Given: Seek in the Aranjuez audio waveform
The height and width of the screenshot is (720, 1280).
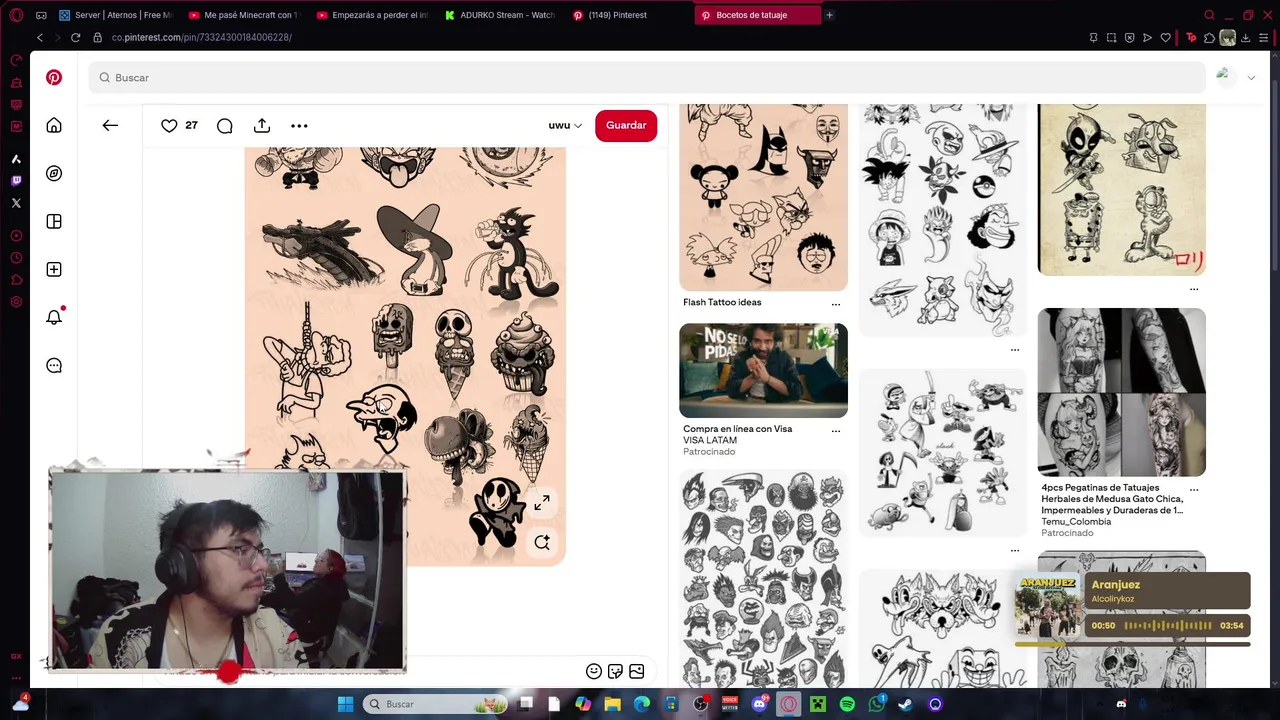Looking at the screenshot, I should [x=1167, y=626].
